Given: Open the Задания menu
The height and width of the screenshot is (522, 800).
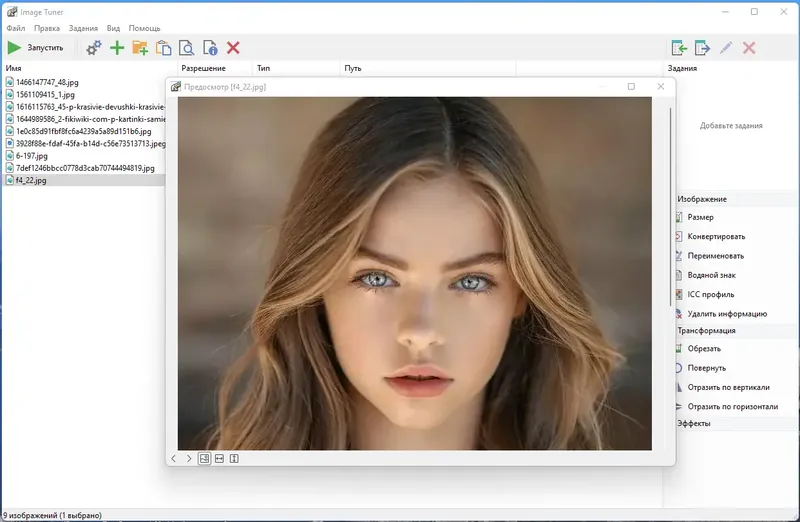Looking at the screenshot, I should [x=83, y=28].
